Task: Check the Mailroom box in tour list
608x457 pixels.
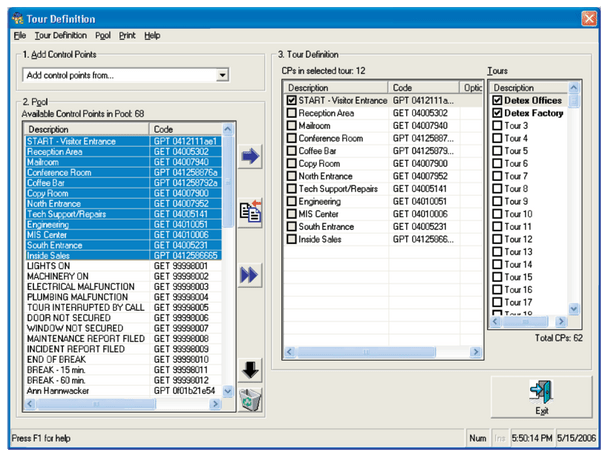Action: point(292,126)
